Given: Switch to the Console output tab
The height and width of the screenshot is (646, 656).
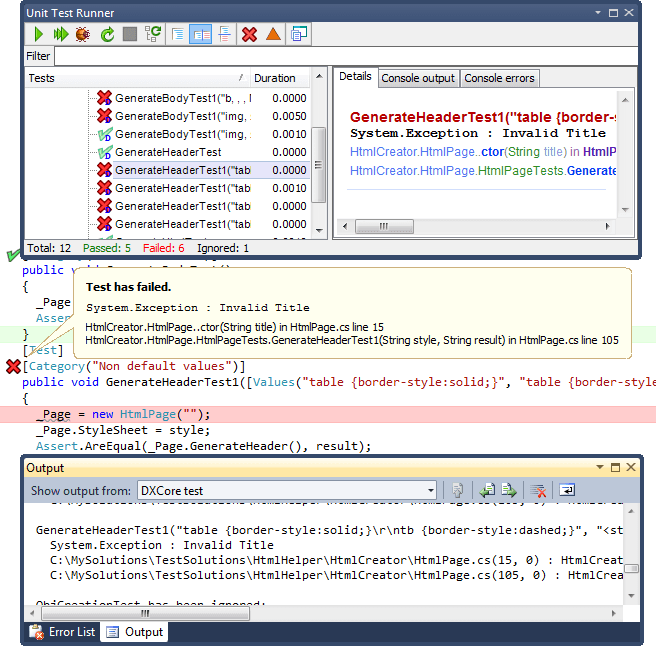Looking at the screenshot, I should [x=418, y=78].
